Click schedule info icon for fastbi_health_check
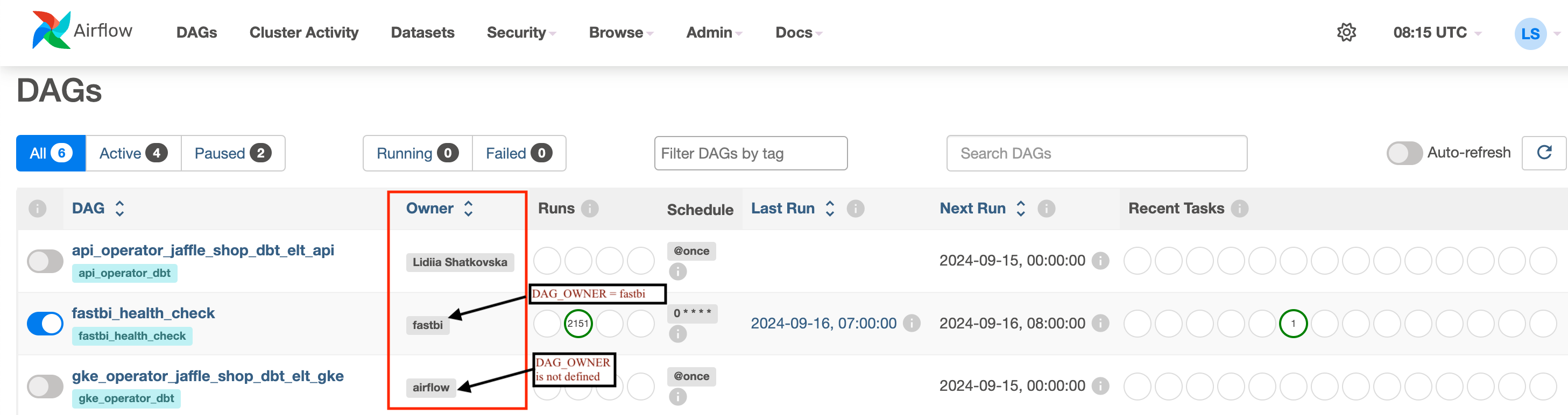This screenshot has width=1568, height=415. point(677,334)
